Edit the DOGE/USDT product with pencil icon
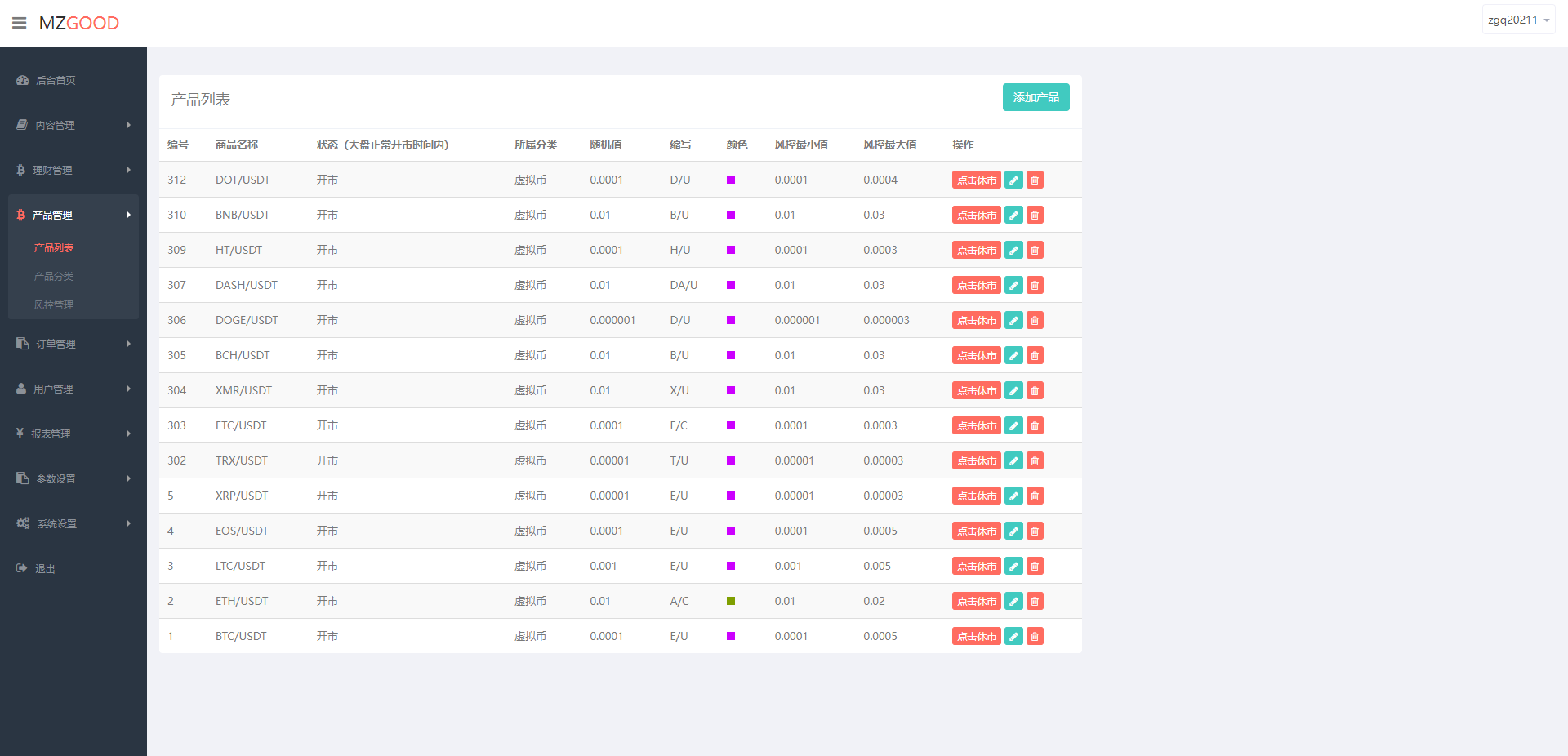The height and width of the screenshot is (756, 1568). point(1013,321)
